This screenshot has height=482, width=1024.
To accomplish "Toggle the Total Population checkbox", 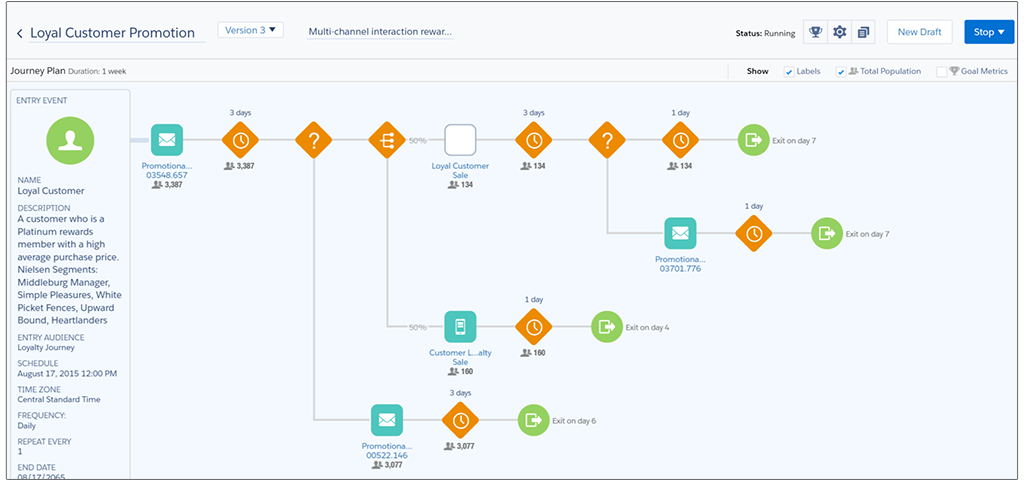I will pos(841,72).
